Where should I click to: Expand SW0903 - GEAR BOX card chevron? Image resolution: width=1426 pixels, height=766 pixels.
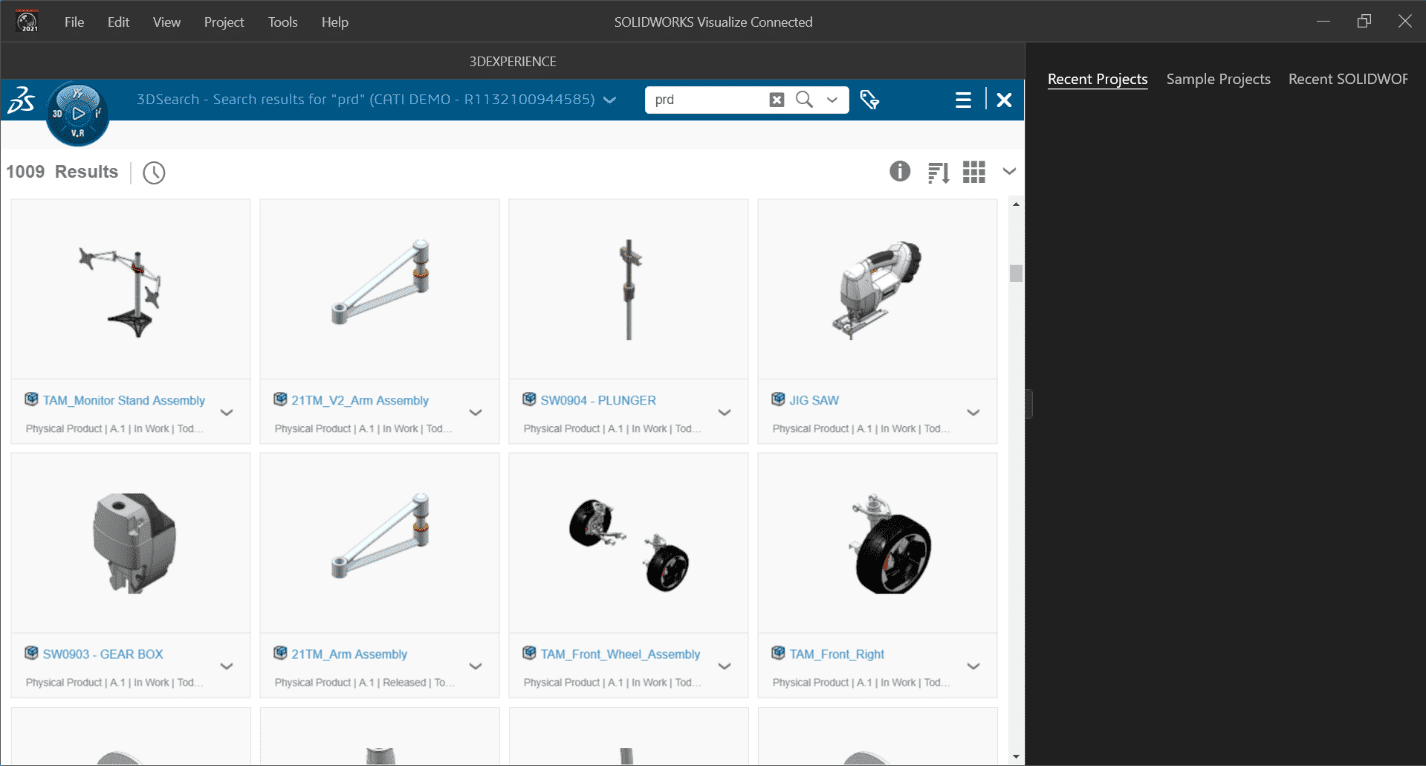(x=227, y=667)
